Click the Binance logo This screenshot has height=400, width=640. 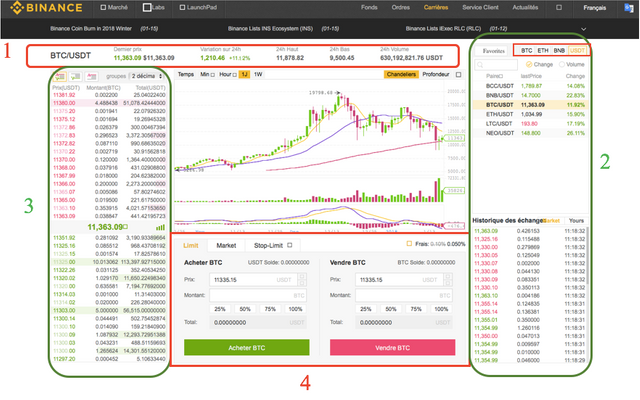tap(46, 7)
